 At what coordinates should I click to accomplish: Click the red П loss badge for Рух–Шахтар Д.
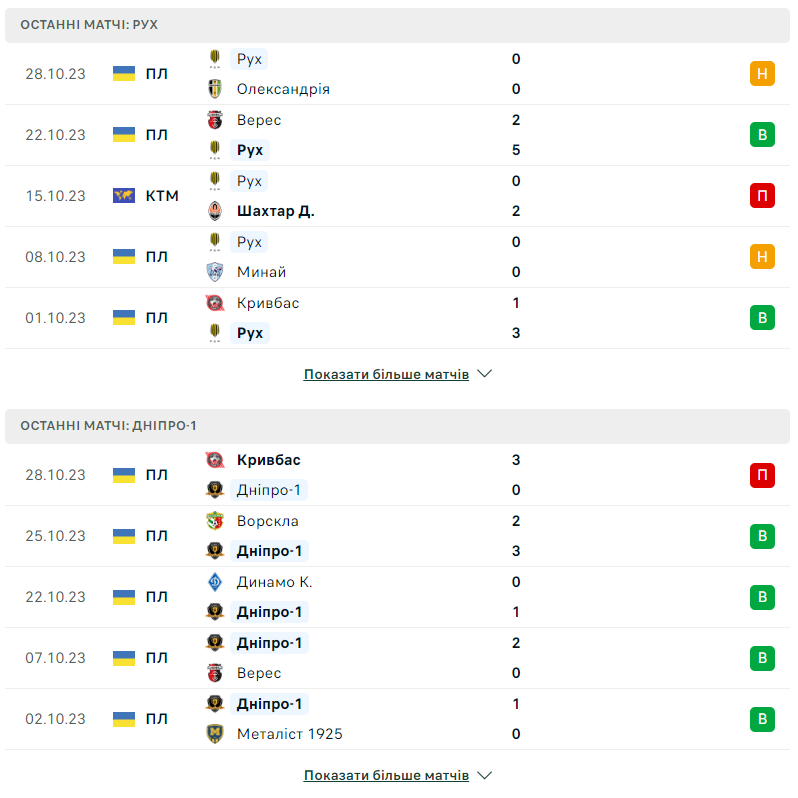(762, 196)
